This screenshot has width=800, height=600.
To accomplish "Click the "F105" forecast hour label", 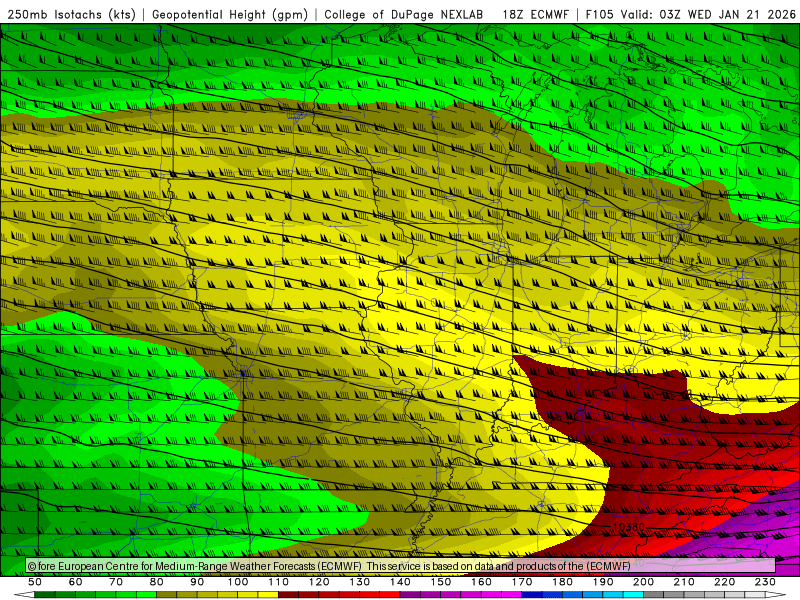I will [599, 15].
